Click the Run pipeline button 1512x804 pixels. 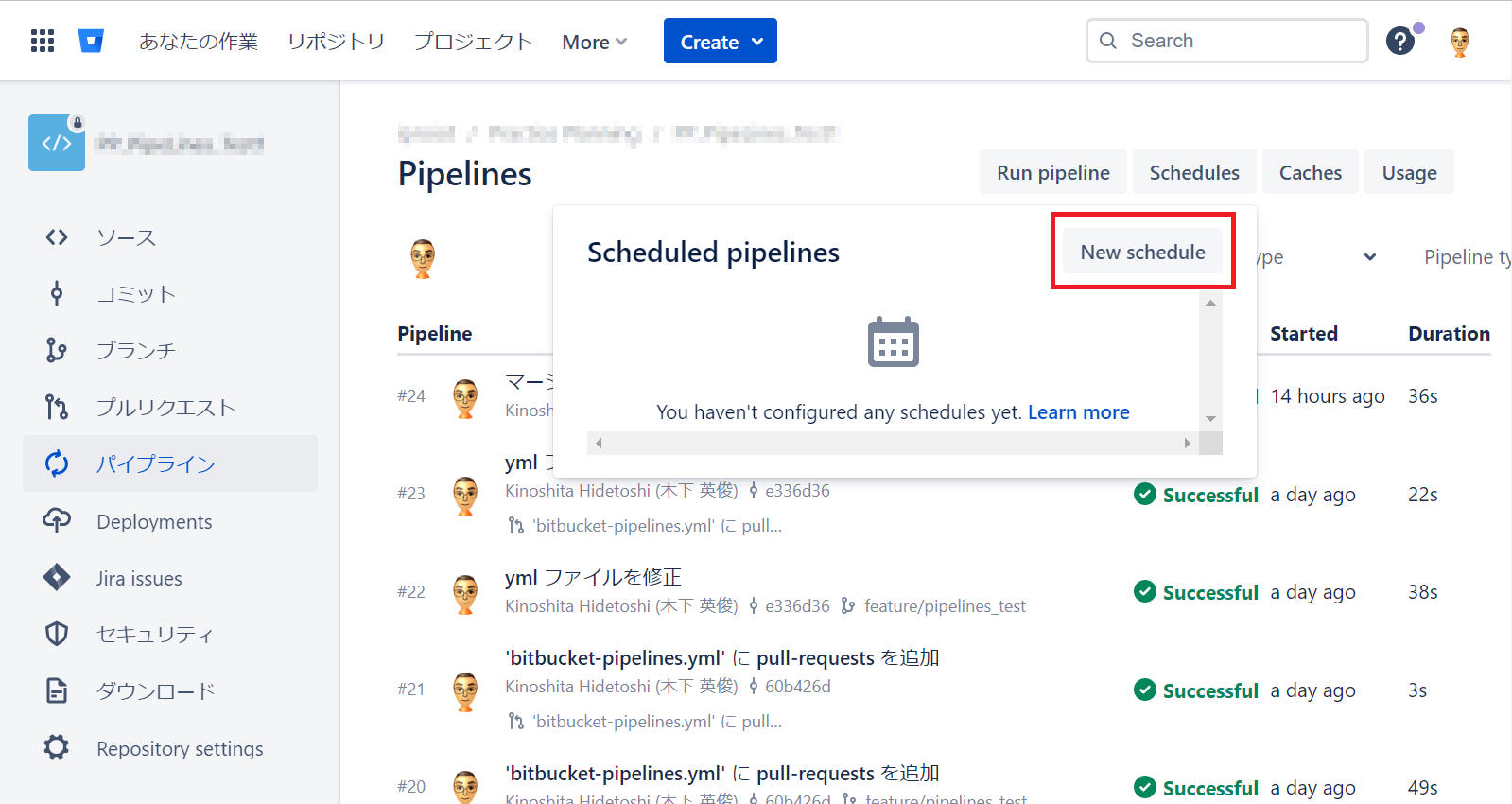click(x=1053, y=172)
